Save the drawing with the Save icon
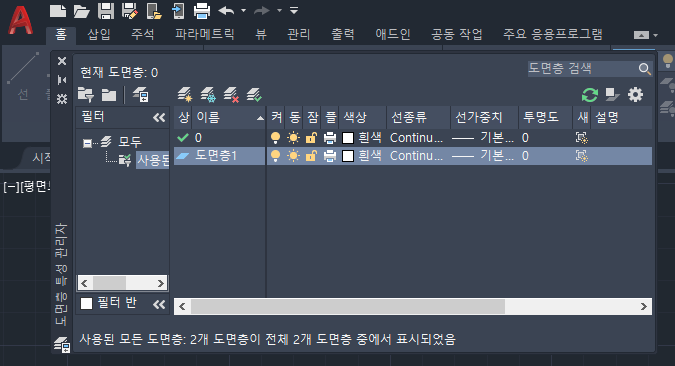This screenshot has height=366, width=675. tap(105, 11)
